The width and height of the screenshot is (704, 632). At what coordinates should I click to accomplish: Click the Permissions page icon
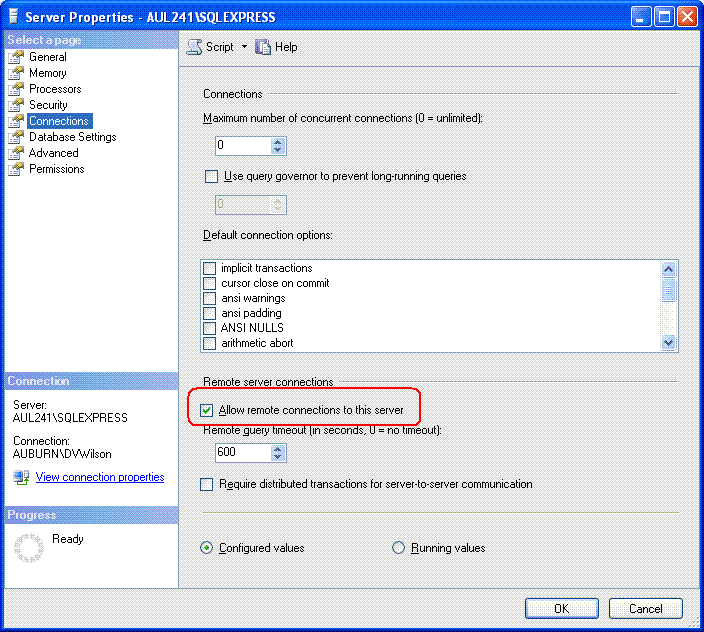coord(16,169)
